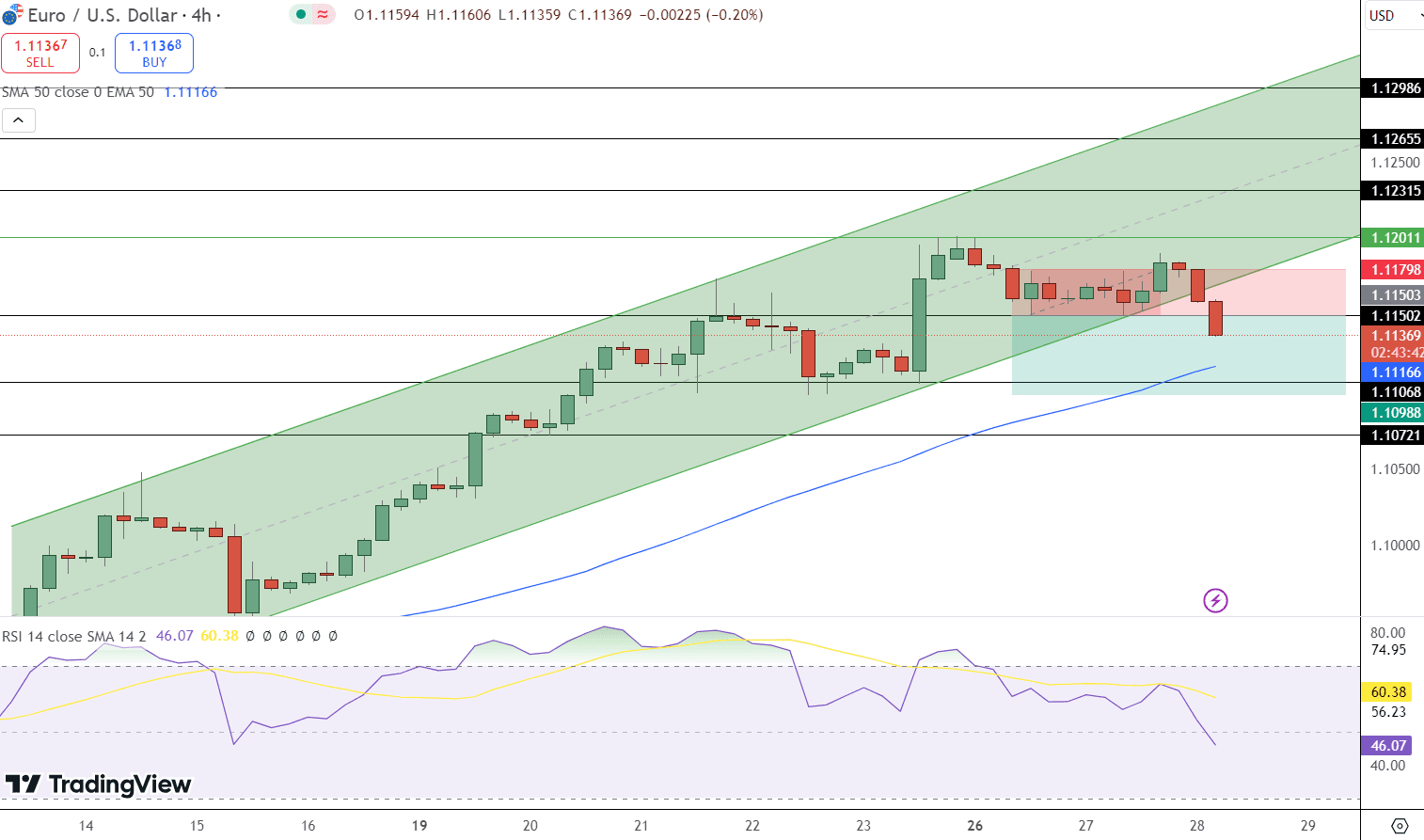Click the purple 46.07 RSI axis label

pos(1387,746)
